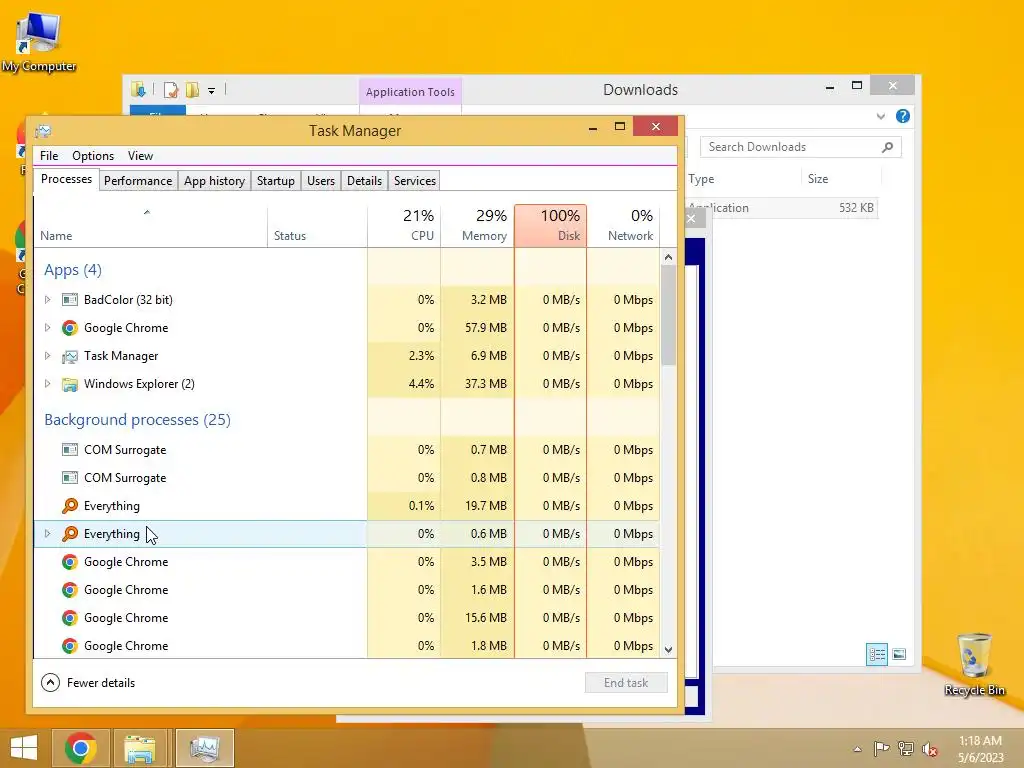Select the Google Chrome 1.8 MB row
The height and width of the screenshot is (768, 1024).
coord(347,645)
